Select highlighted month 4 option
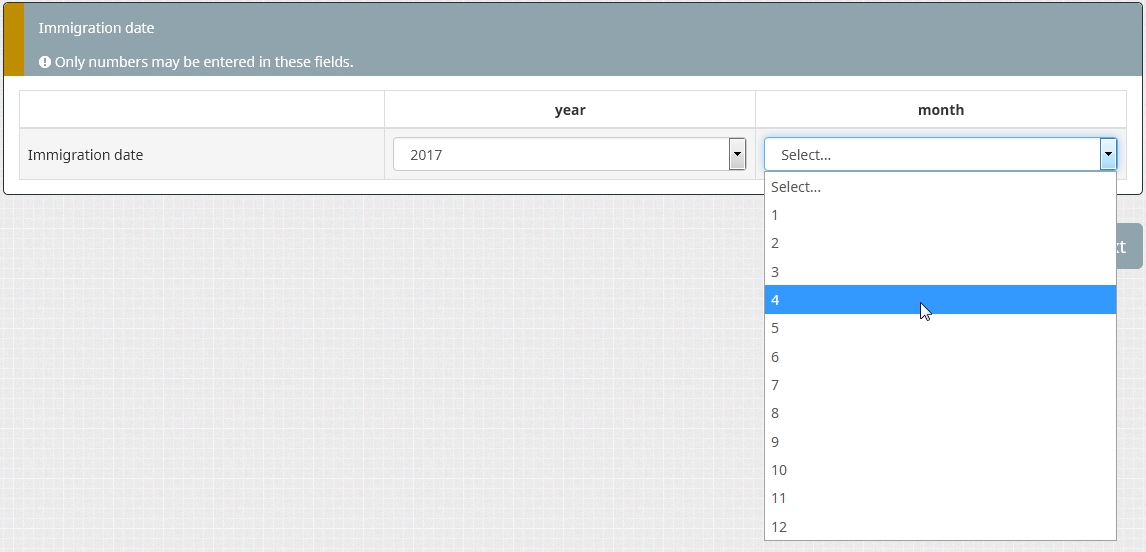This screenshot has height=552, width=1146. pos(940,300)
